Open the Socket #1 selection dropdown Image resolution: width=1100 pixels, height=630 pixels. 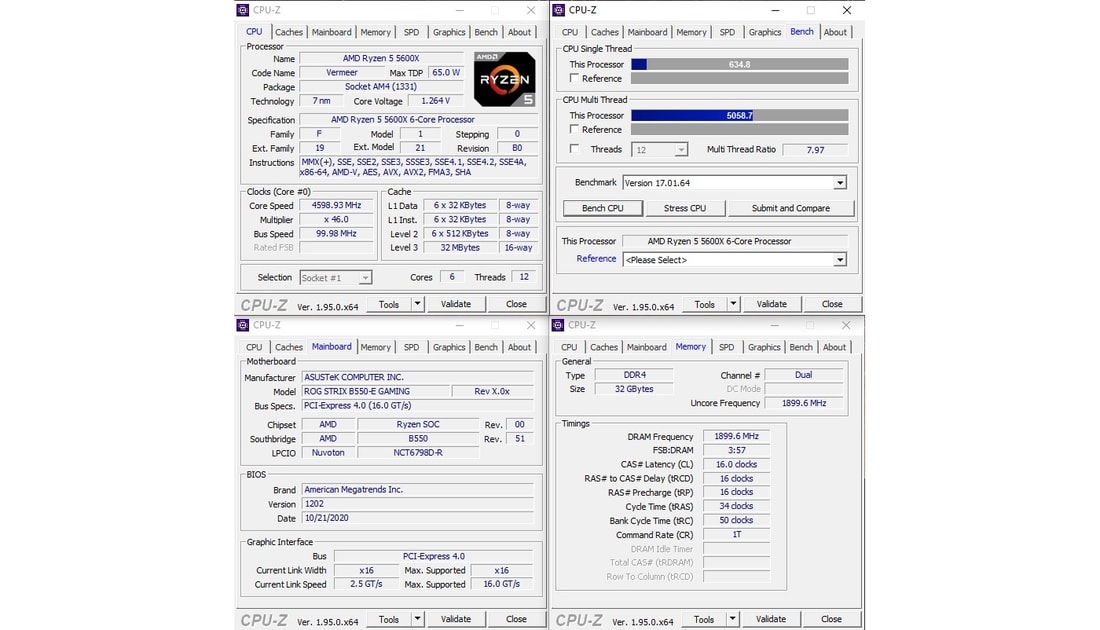point(335,278)
